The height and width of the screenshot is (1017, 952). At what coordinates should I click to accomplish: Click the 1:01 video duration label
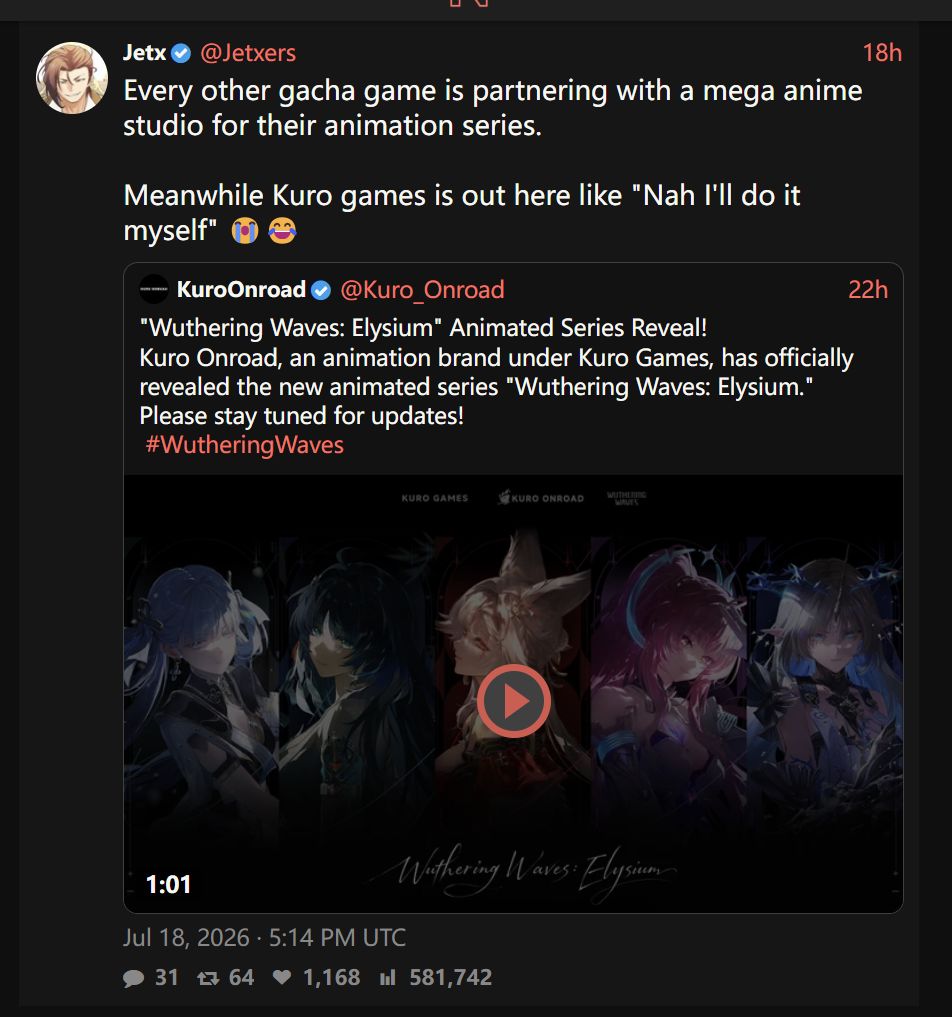169,885
